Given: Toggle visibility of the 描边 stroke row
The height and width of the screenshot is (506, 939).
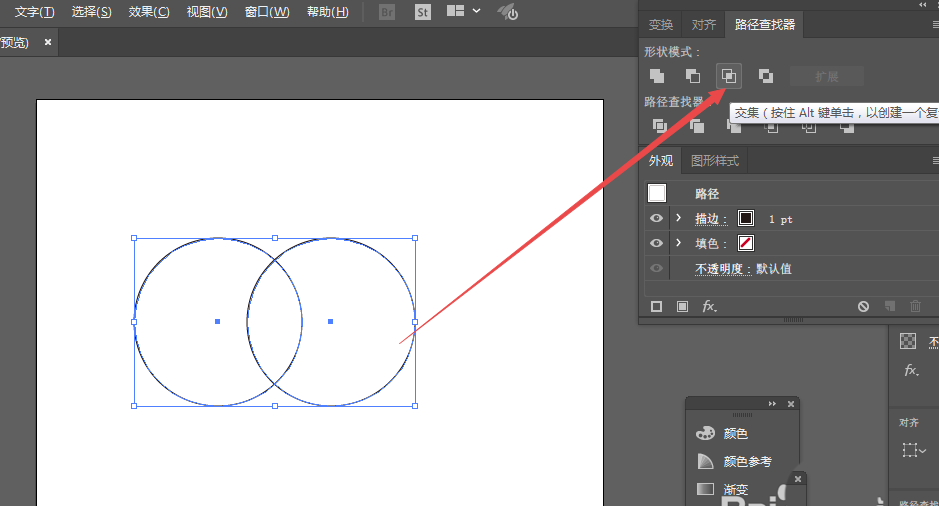Looking at the screenshot, I should pos(656,218).
